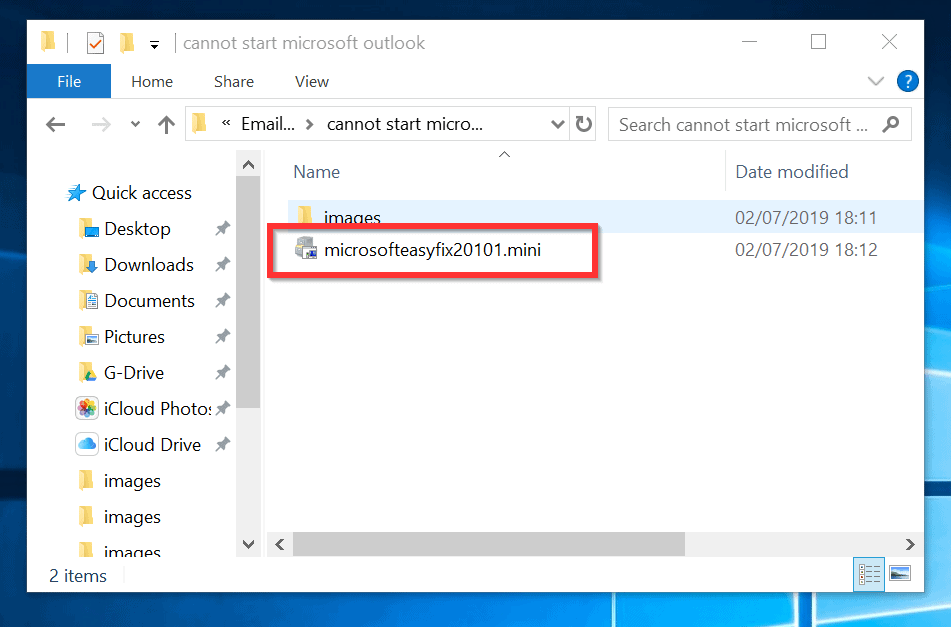Navigate up one folder level

(x=166, y=125)
